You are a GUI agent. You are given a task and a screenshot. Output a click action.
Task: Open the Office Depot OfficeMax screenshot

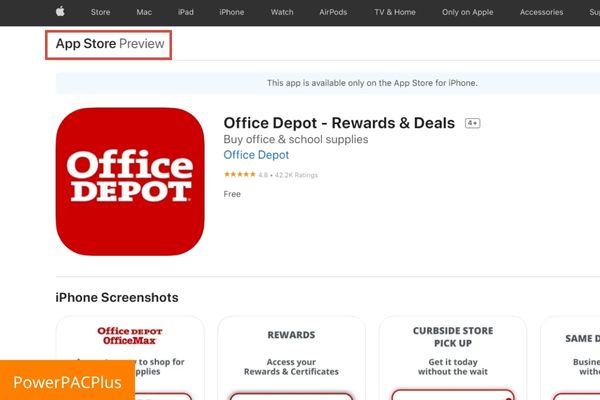(130, 358)
